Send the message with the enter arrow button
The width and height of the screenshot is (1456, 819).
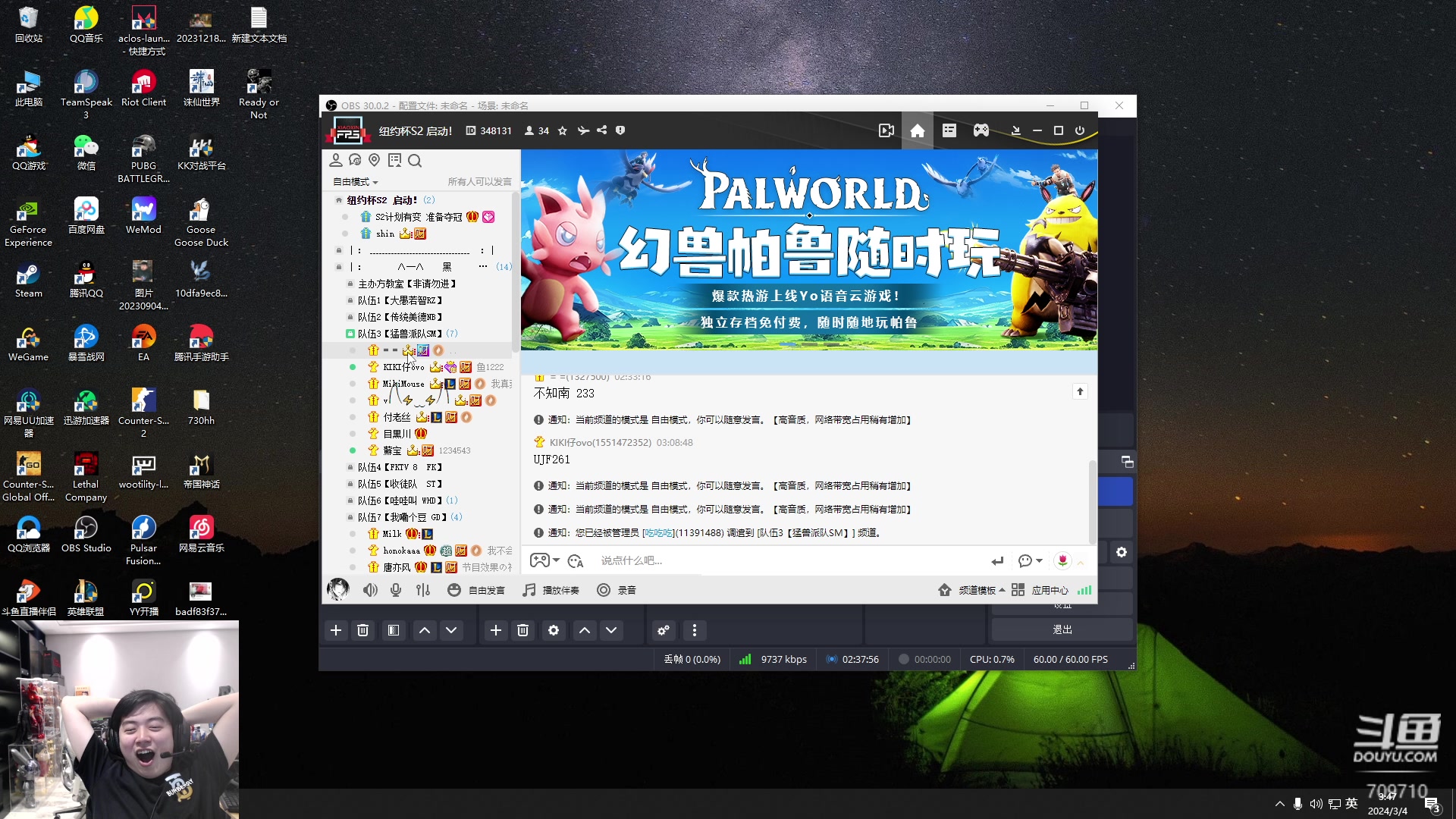tap(997, 561)
